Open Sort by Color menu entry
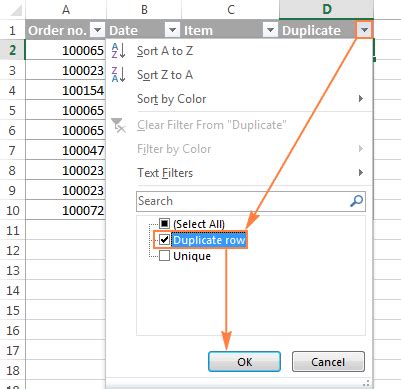Screen dimensions: 401x389 click(239, 99)
